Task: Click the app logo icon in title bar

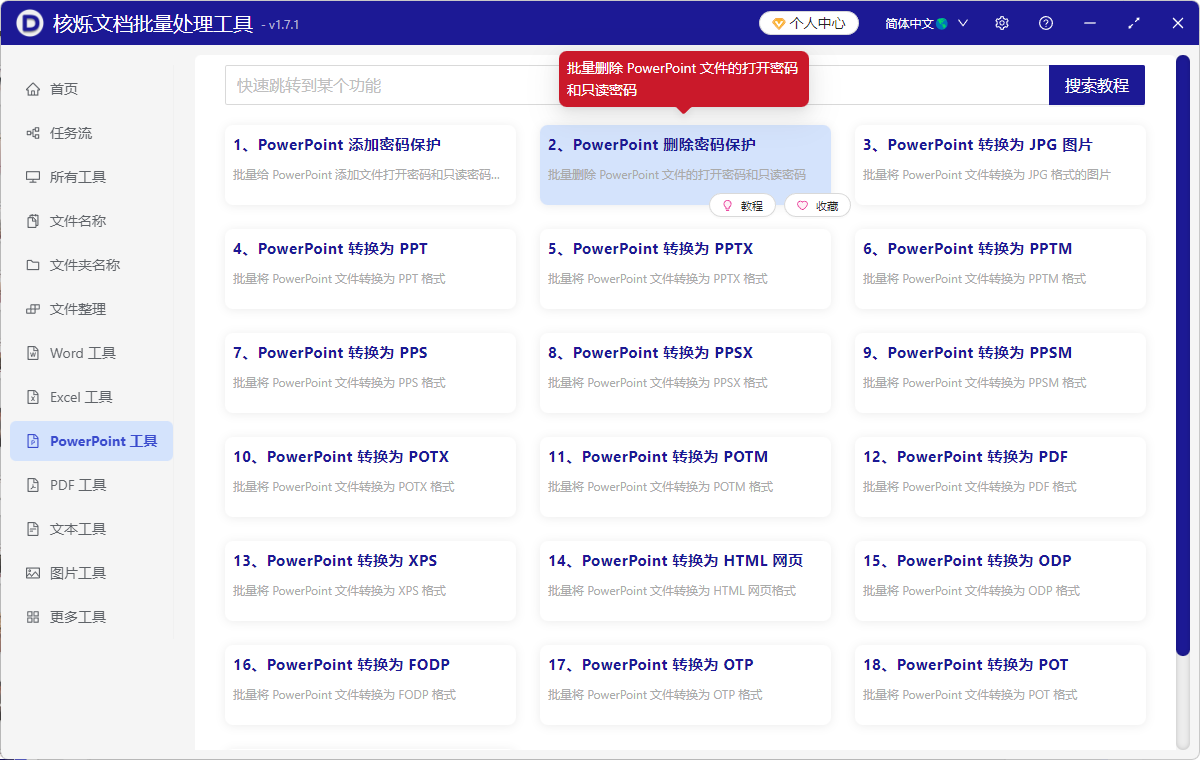Action: 32,23
